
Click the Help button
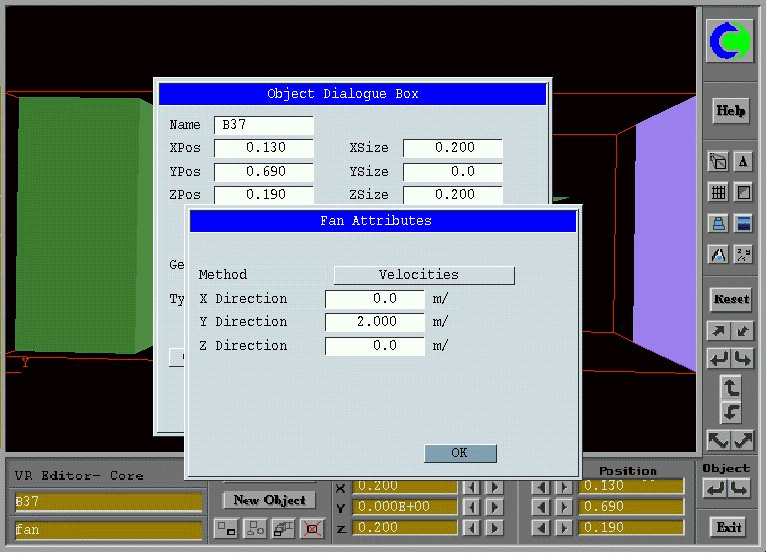[x=730, y=110]
